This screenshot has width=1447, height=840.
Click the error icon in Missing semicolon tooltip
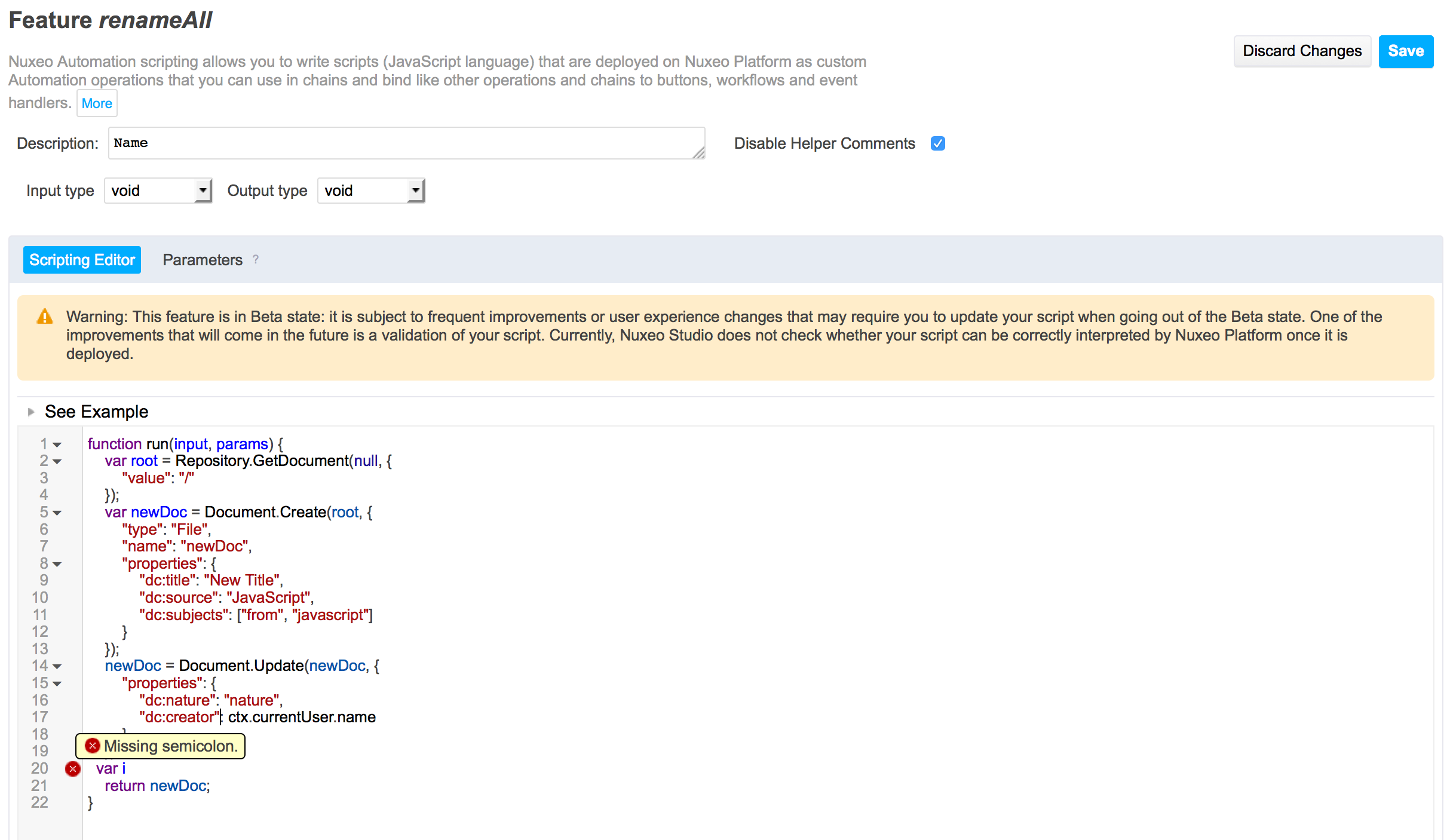tap(92, 746)
